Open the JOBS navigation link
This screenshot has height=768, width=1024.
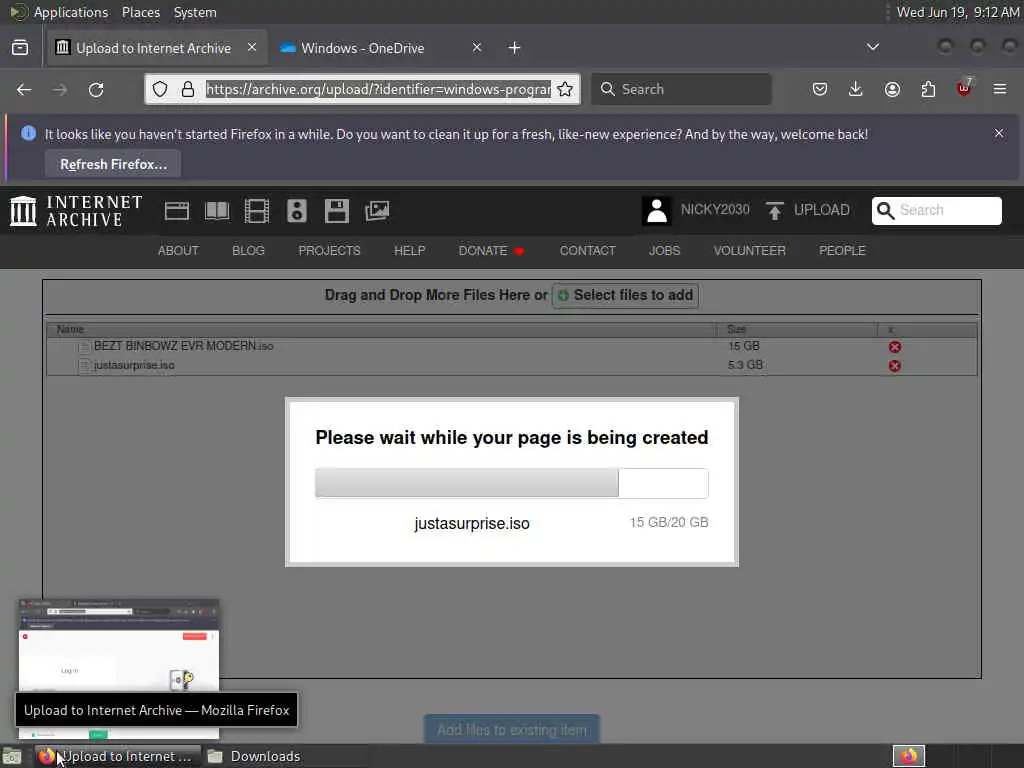[664, 251]
